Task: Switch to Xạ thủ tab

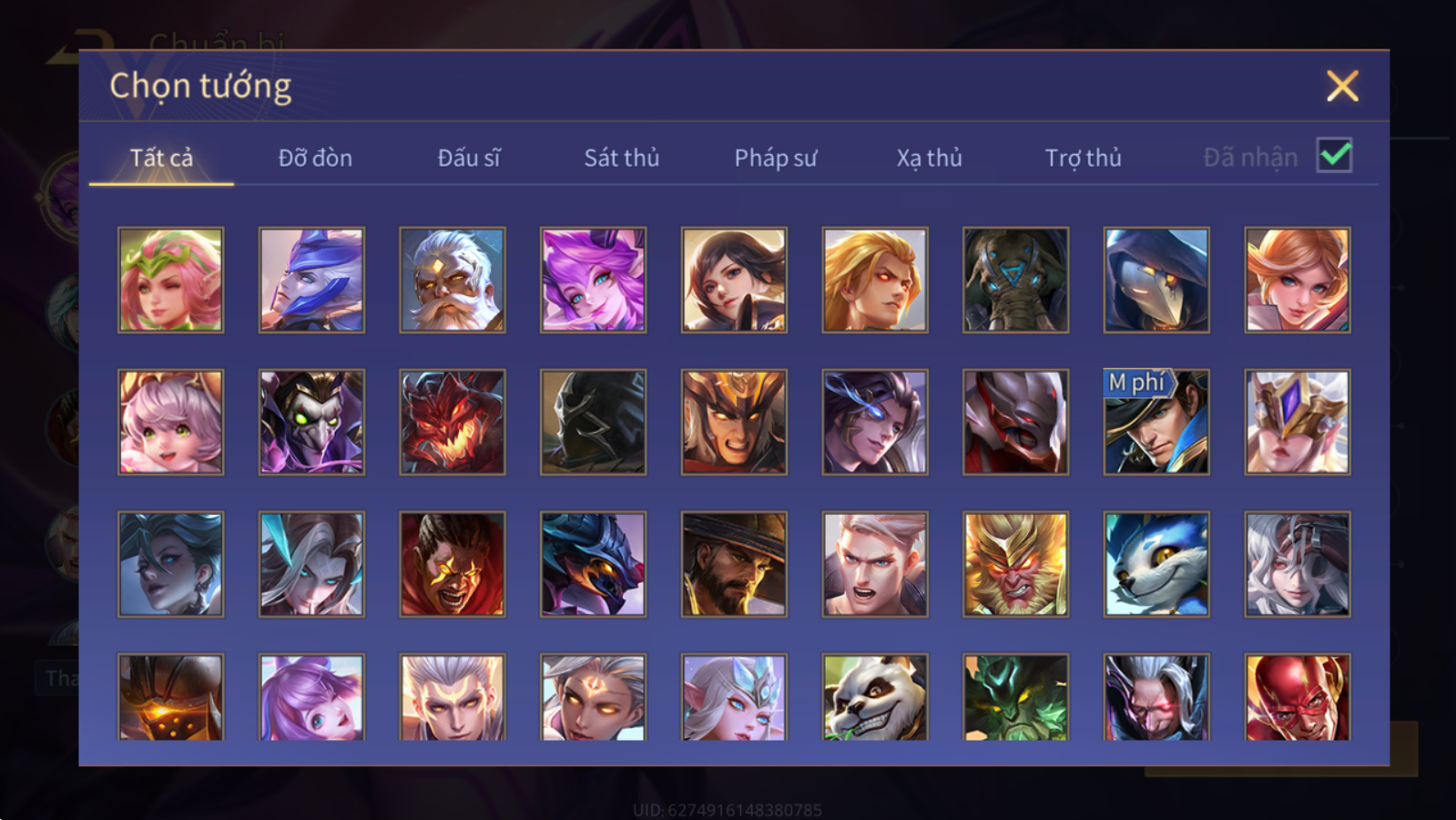Action: pos(930,158)
